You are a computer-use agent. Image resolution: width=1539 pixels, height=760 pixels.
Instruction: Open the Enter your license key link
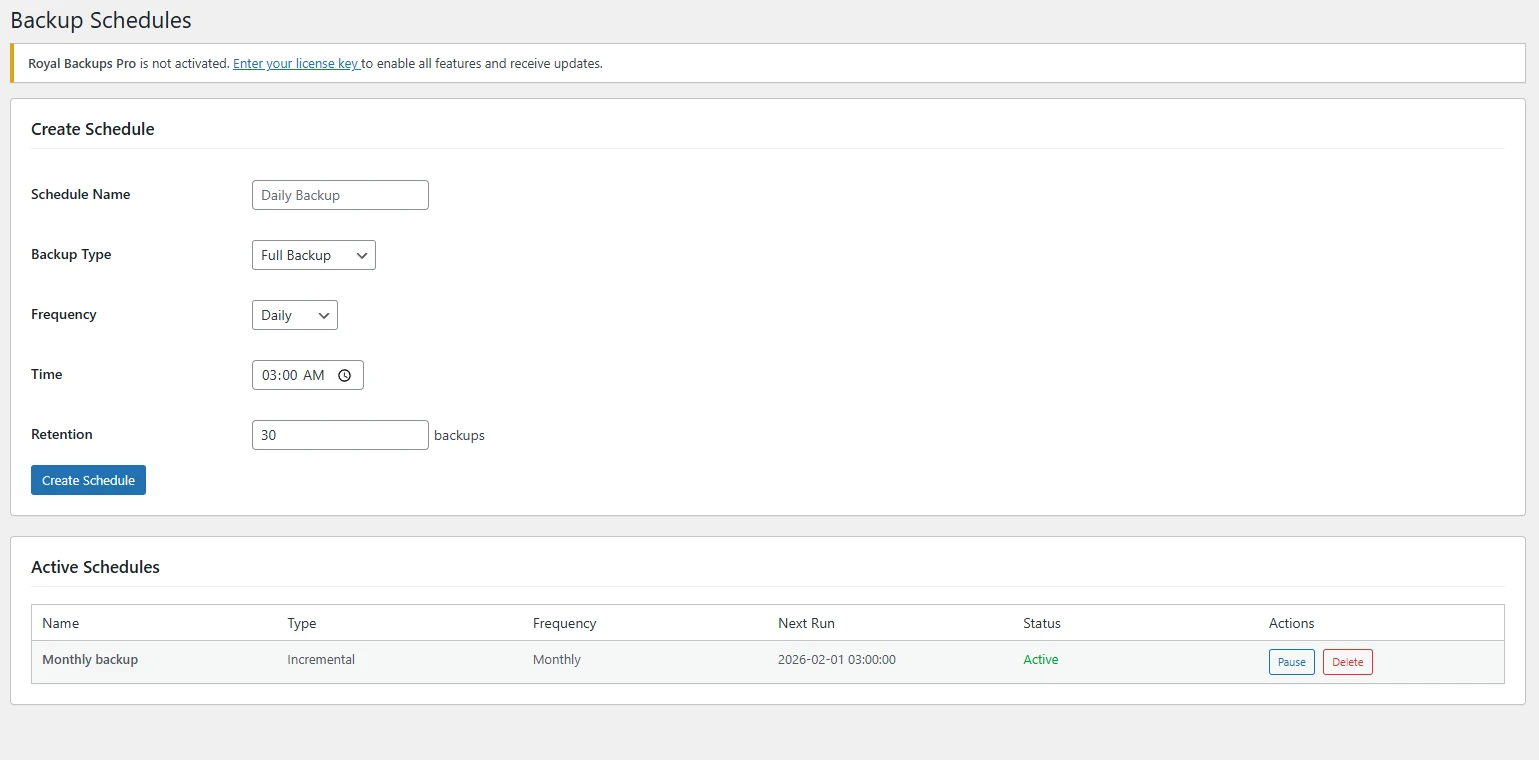[296, 63]
